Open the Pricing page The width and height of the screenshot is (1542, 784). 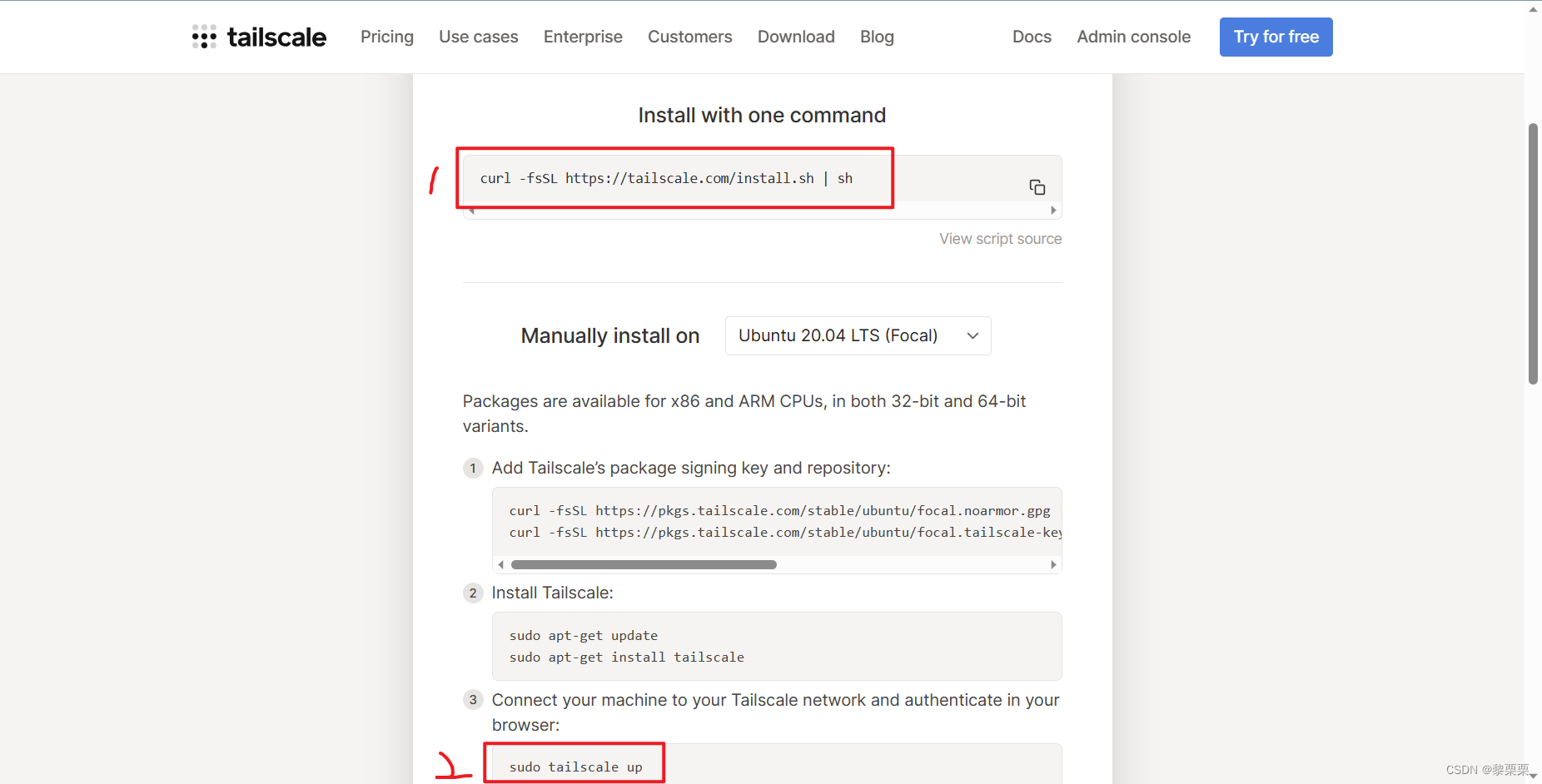coord(387,37)
